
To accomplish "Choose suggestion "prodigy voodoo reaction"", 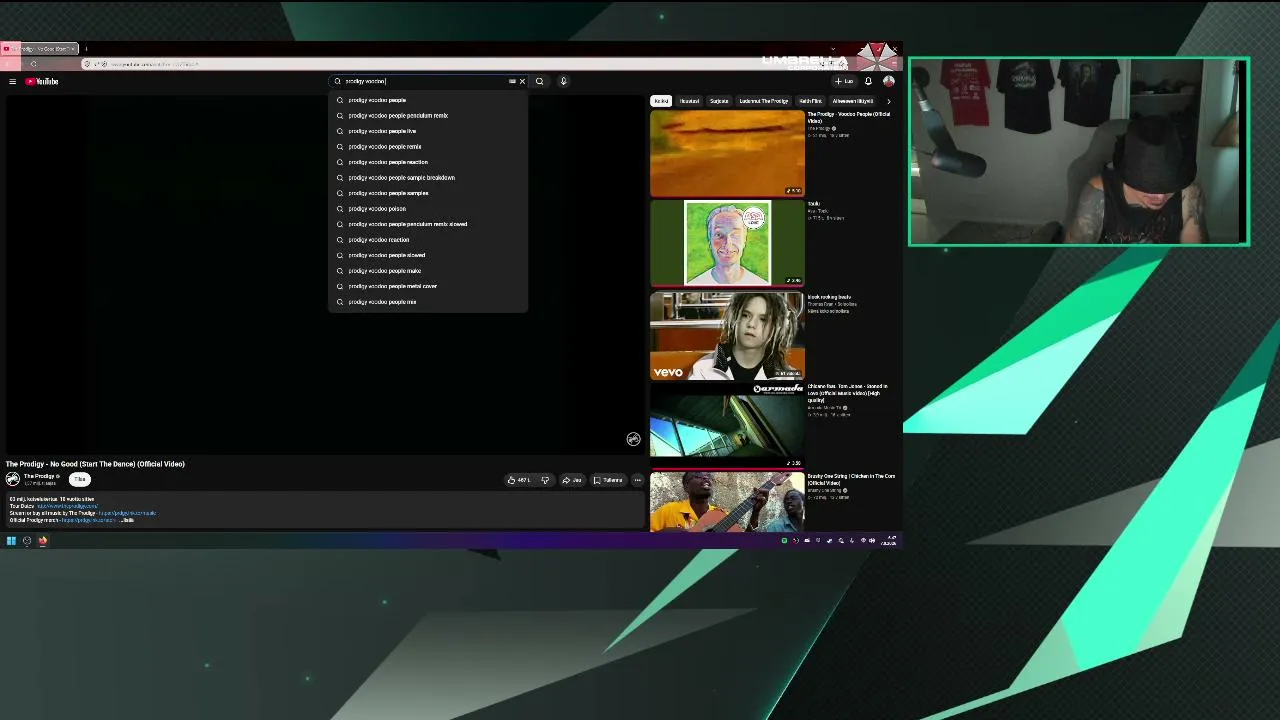I will [x=428, y=239].
